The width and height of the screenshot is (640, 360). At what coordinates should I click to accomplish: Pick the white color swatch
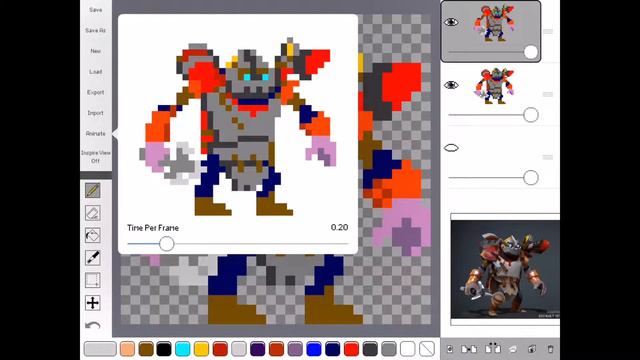coord(408,349)
